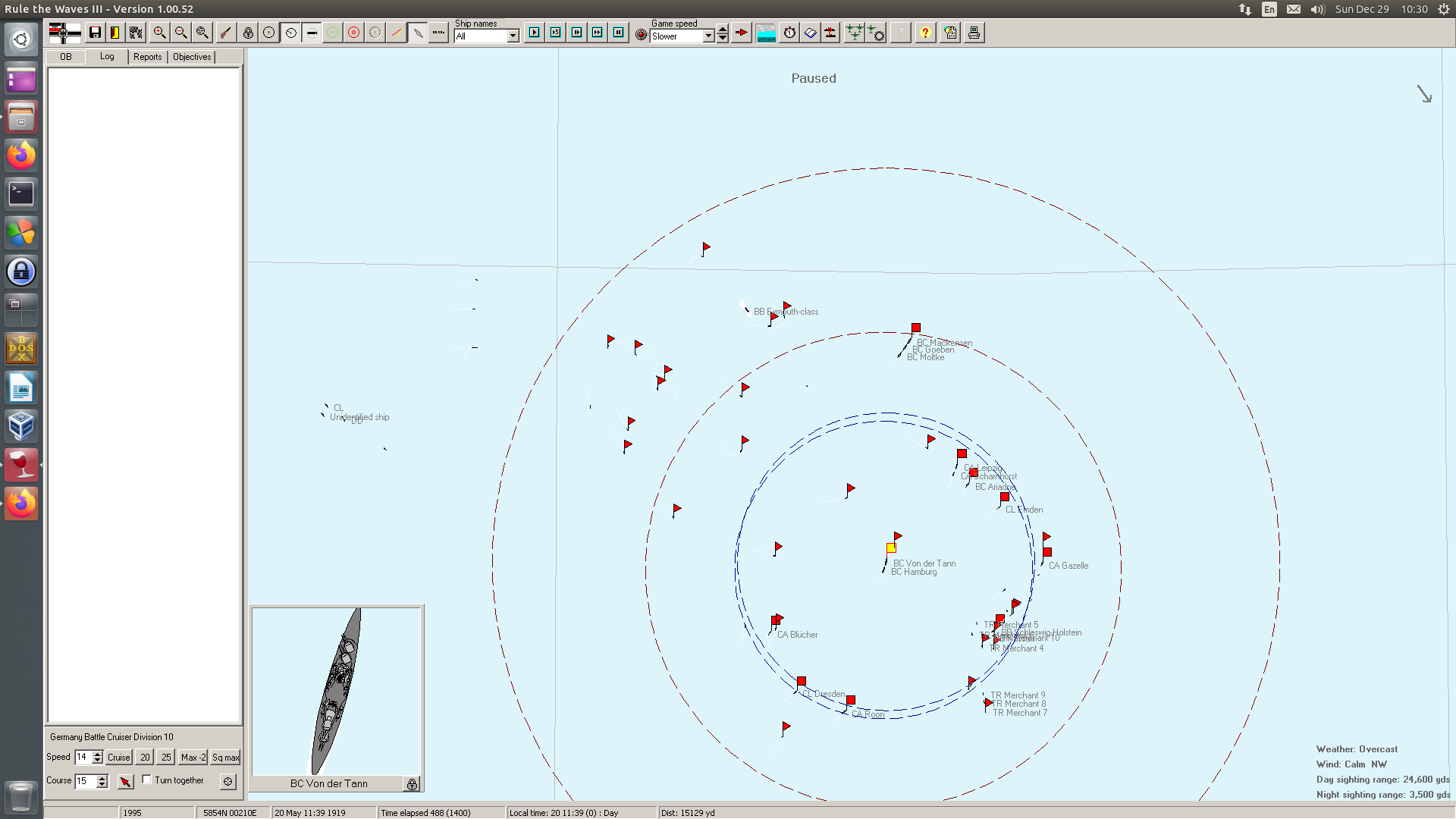Click the play button to run game
The width and height of the screenshot is (1456, 819).
(535, 33)
